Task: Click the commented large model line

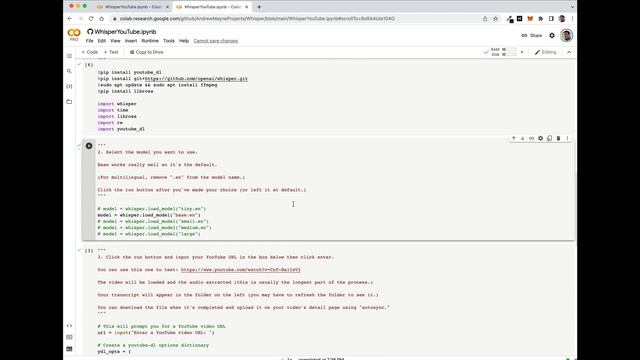Action: tap(149, 234)
